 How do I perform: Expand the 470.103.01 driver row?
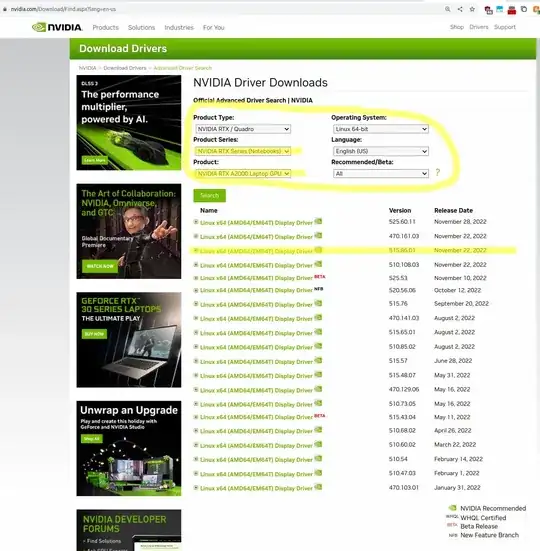click(x=196, y=488)
